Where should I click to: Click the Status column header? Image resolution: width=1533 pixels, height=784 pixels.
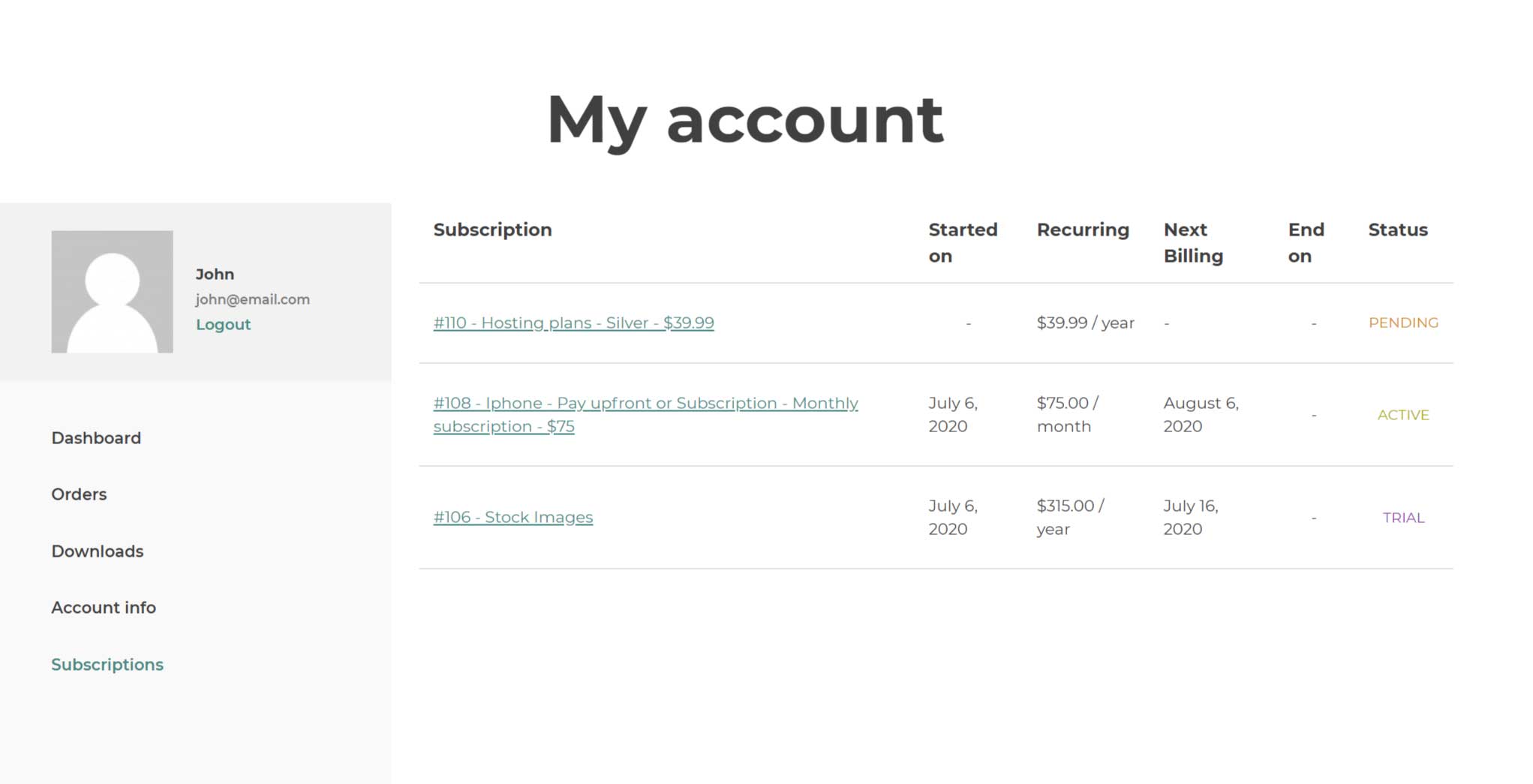tap(1398, 230)
